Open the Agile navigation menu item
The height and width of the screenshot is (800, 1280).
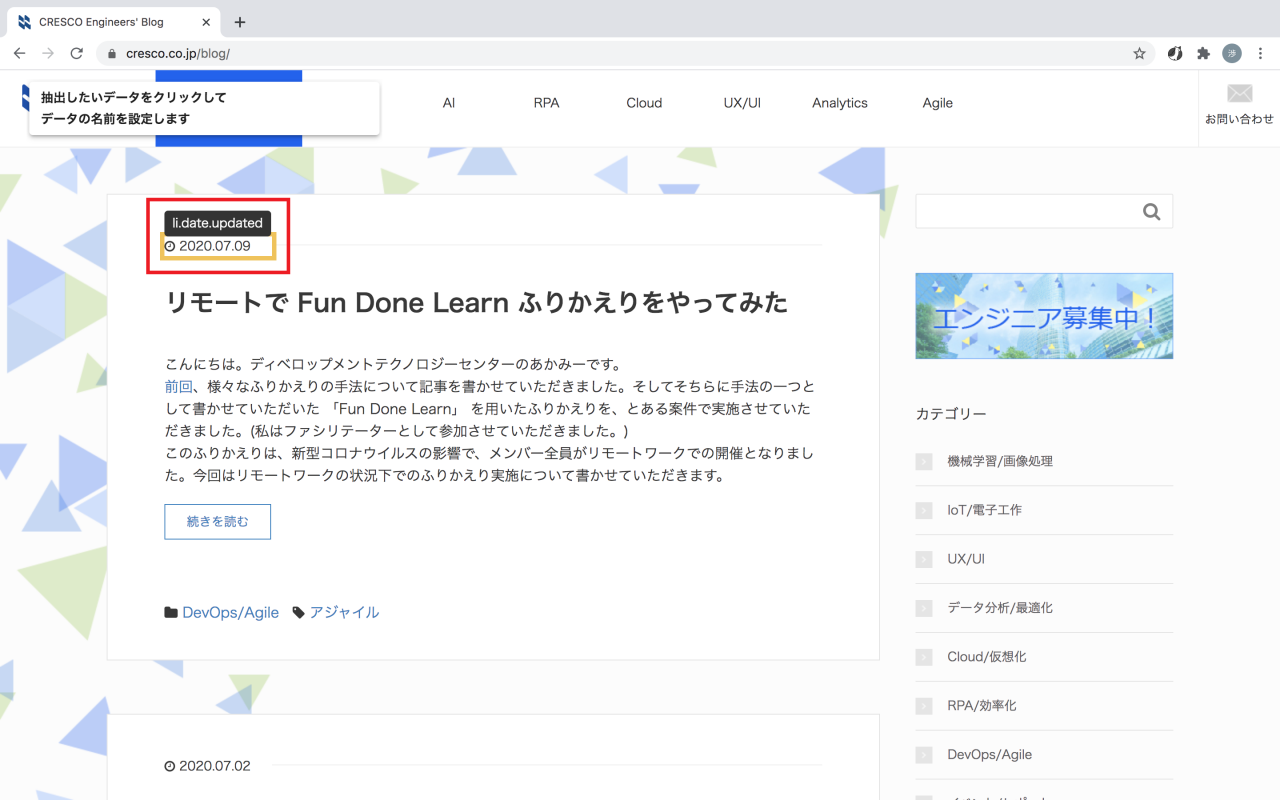938,103
